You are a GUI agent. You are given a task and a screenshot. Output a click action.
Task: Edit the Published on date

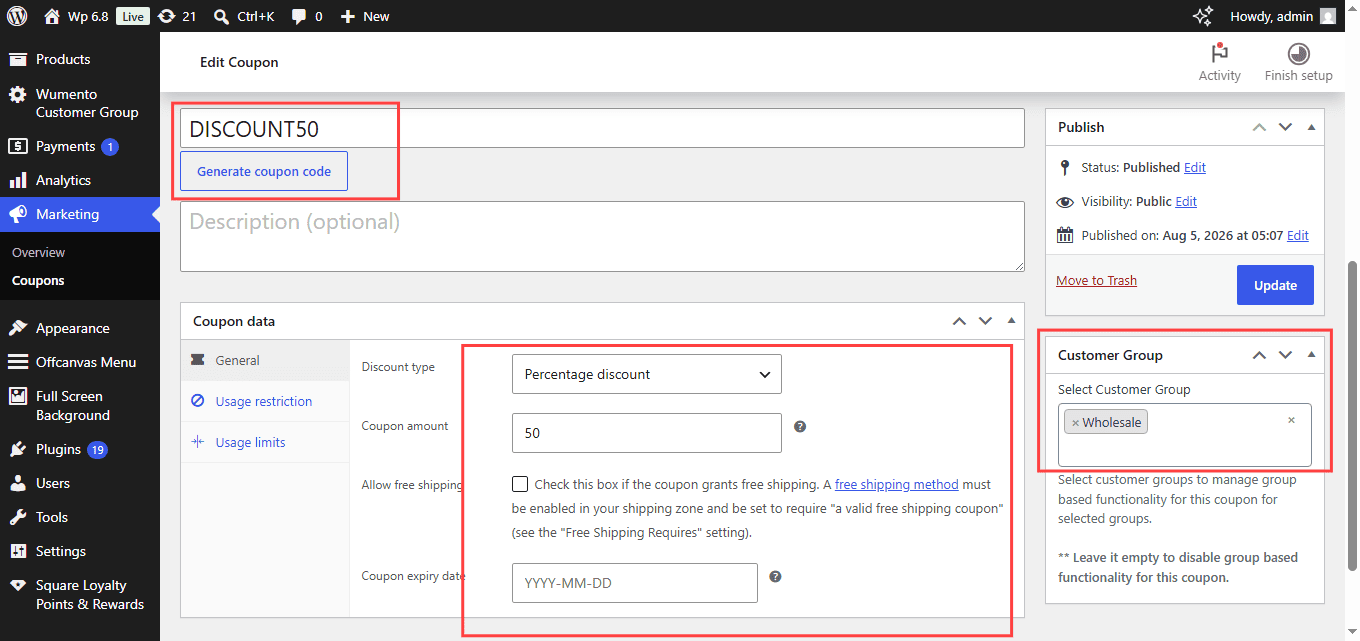[1298, 235]
